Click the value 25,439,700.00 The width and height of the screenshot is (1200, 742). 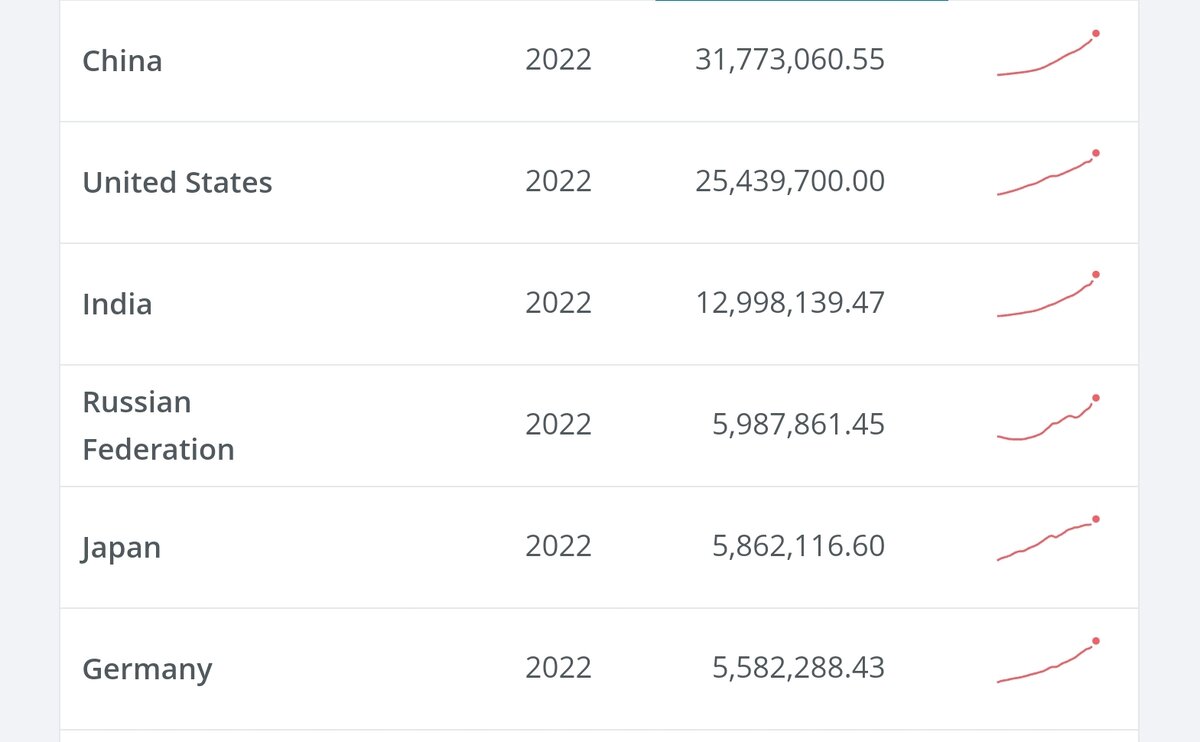point(790,181)
